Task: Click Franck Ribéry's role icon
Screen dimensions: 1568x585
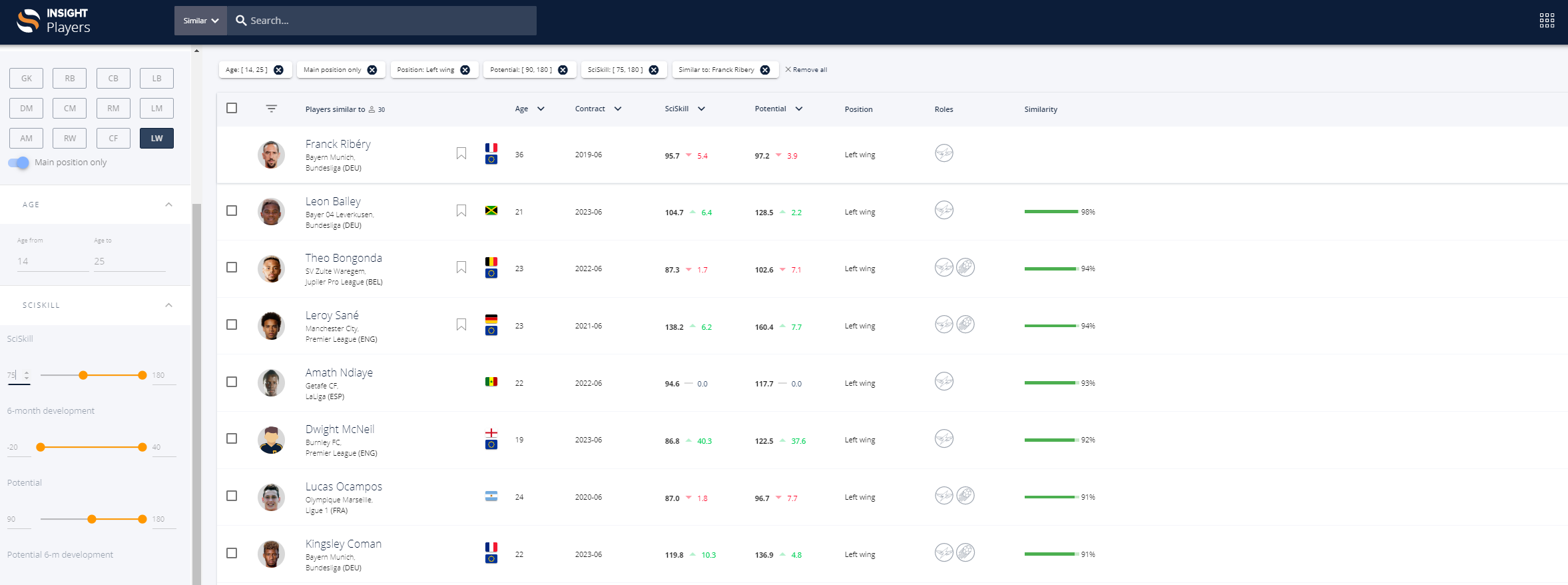Action: 943,153
